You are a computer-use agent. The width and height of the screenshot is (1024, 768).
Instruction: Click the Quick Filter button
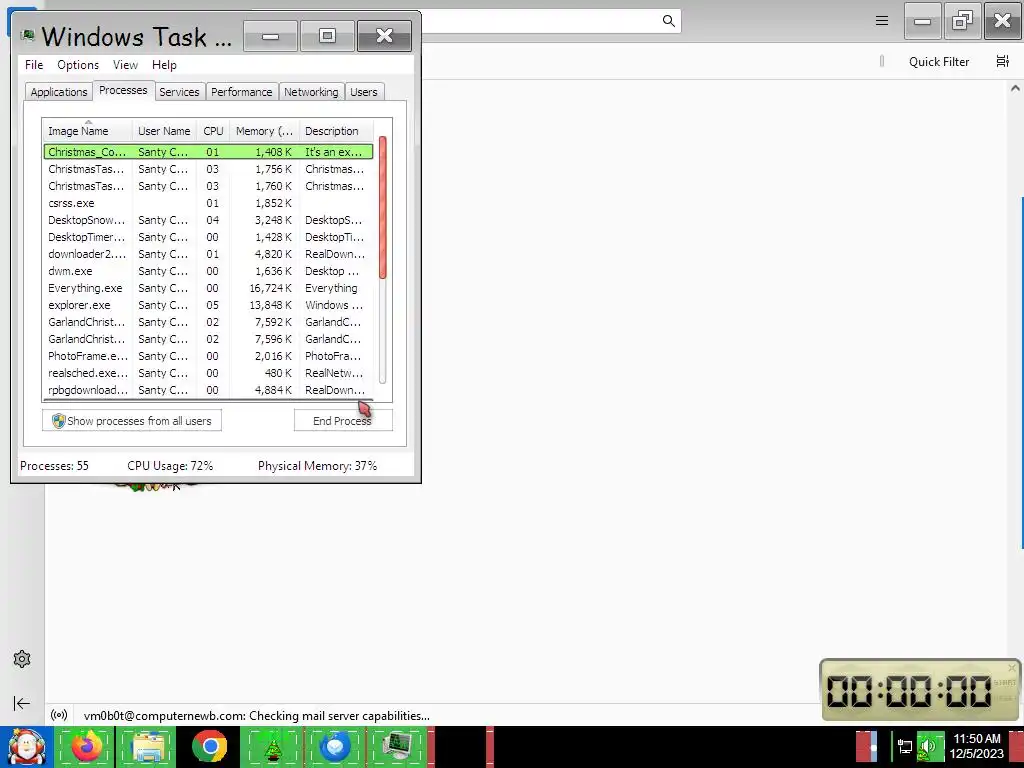[938, 61]
